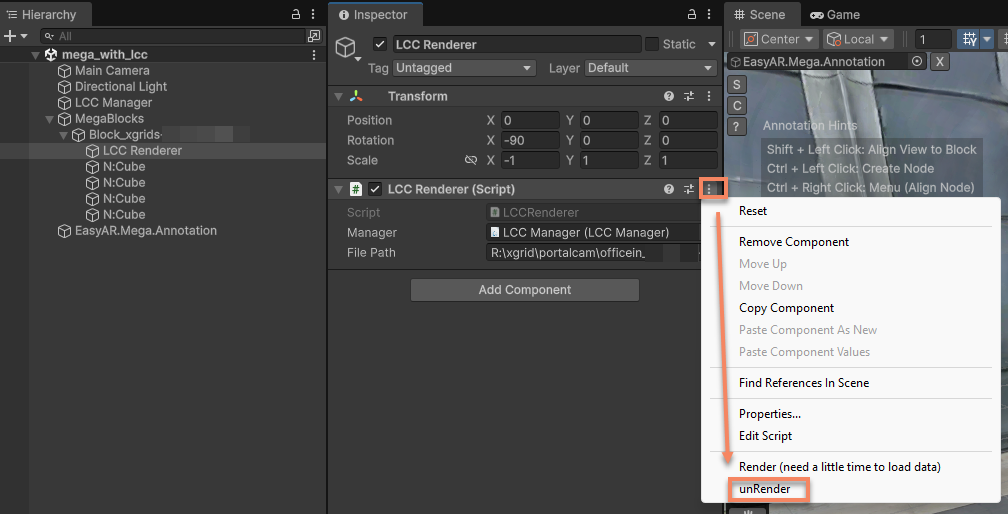Select unRender from the context menu
The width and height of the screenshot is (1008, 514).
coord(765,489)
